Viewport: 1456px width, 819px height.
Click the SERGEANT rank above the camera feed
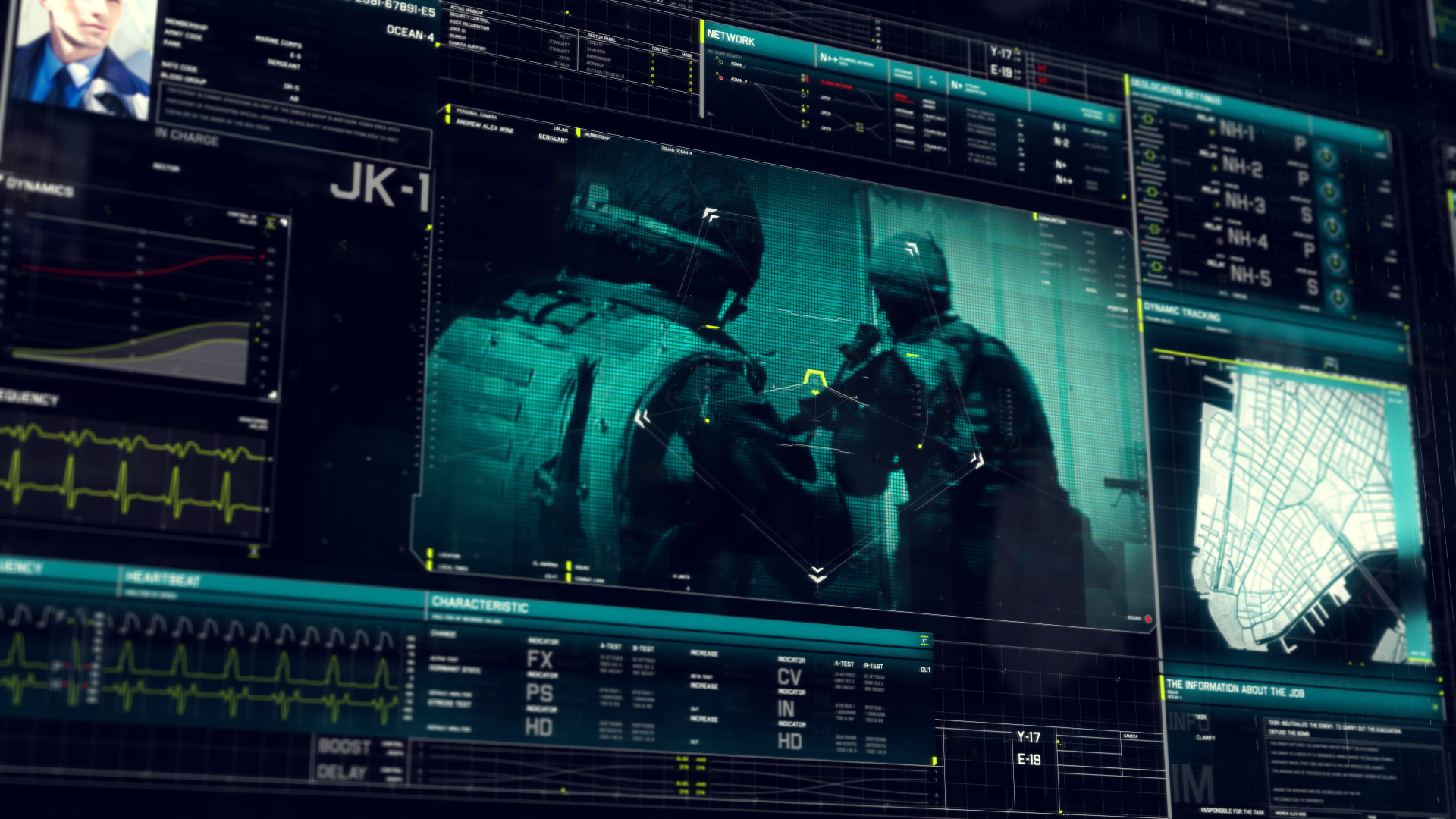click(553, 138)
